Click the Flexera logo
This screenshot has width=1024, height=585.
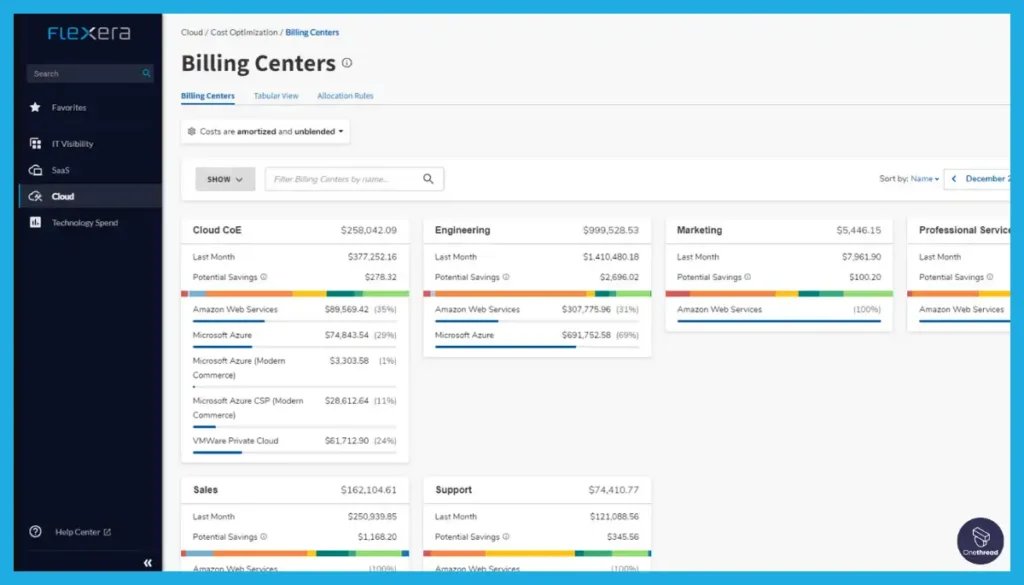[x=89, y=33]
